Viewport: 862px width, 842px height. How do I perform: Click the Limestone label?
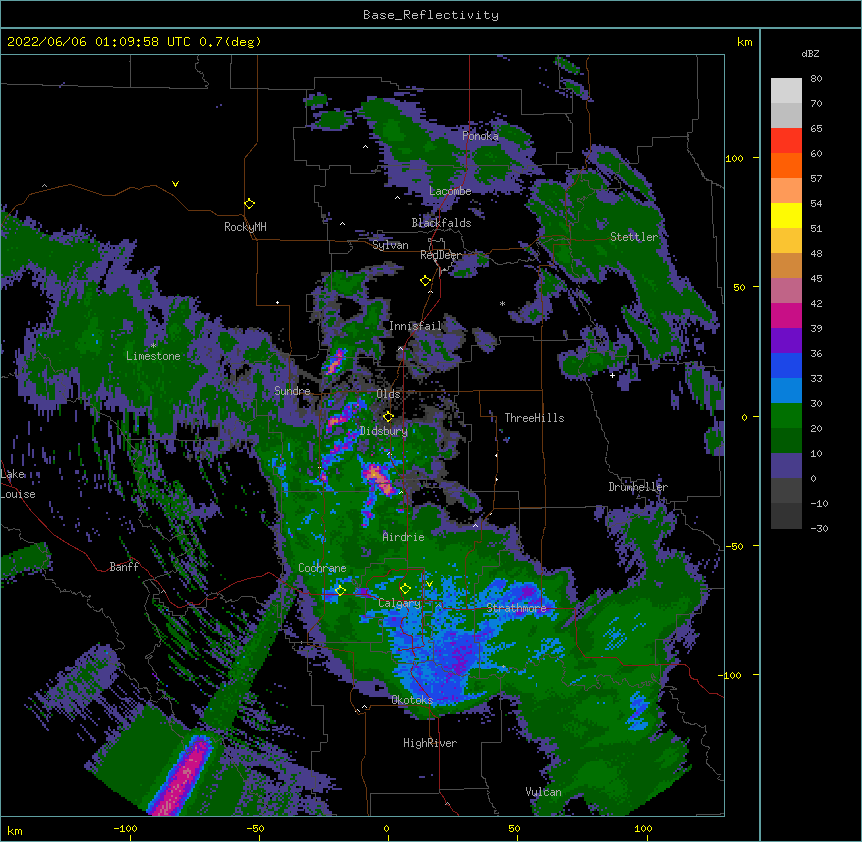153,356
